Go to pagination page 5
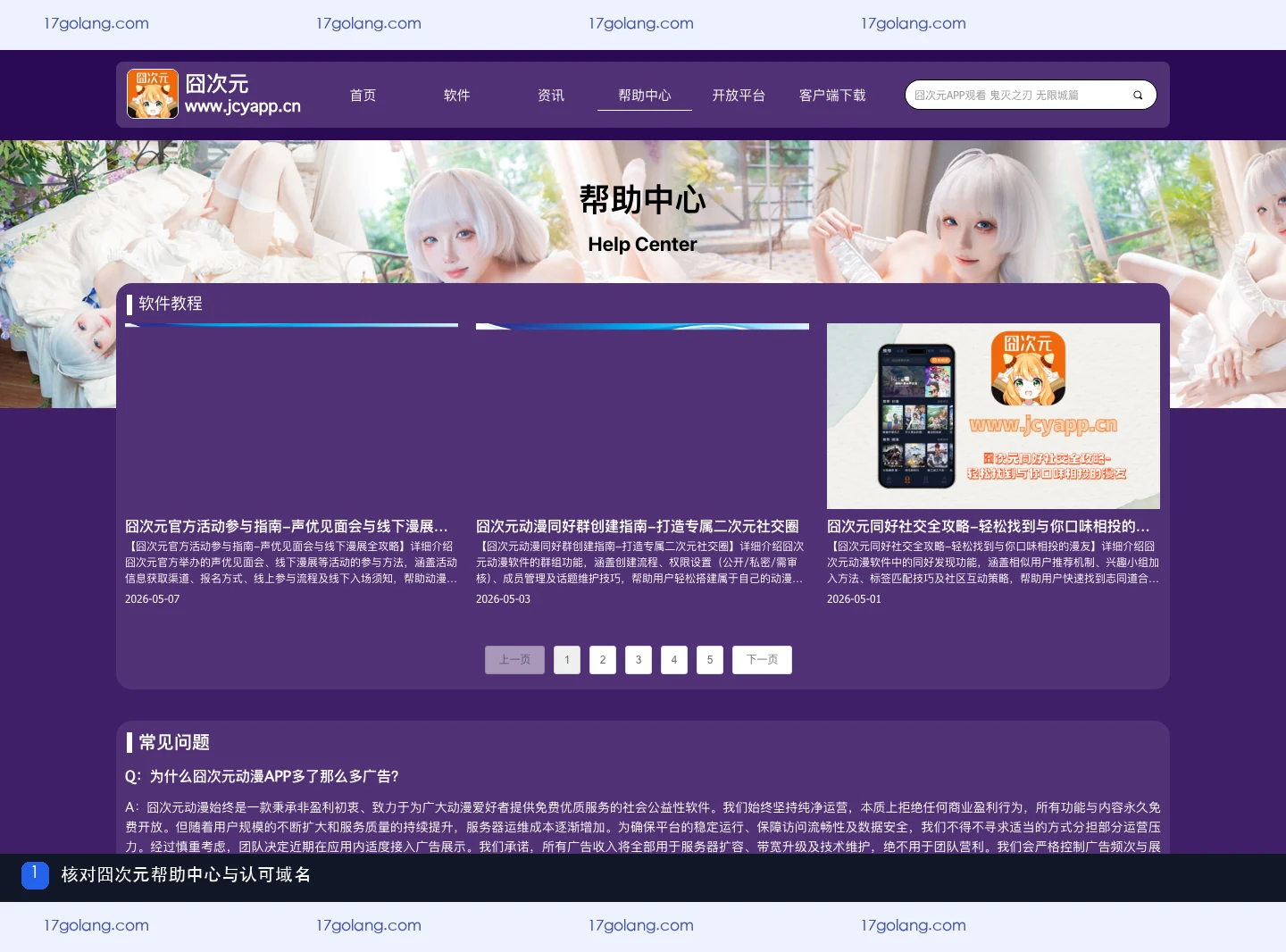 710,660
